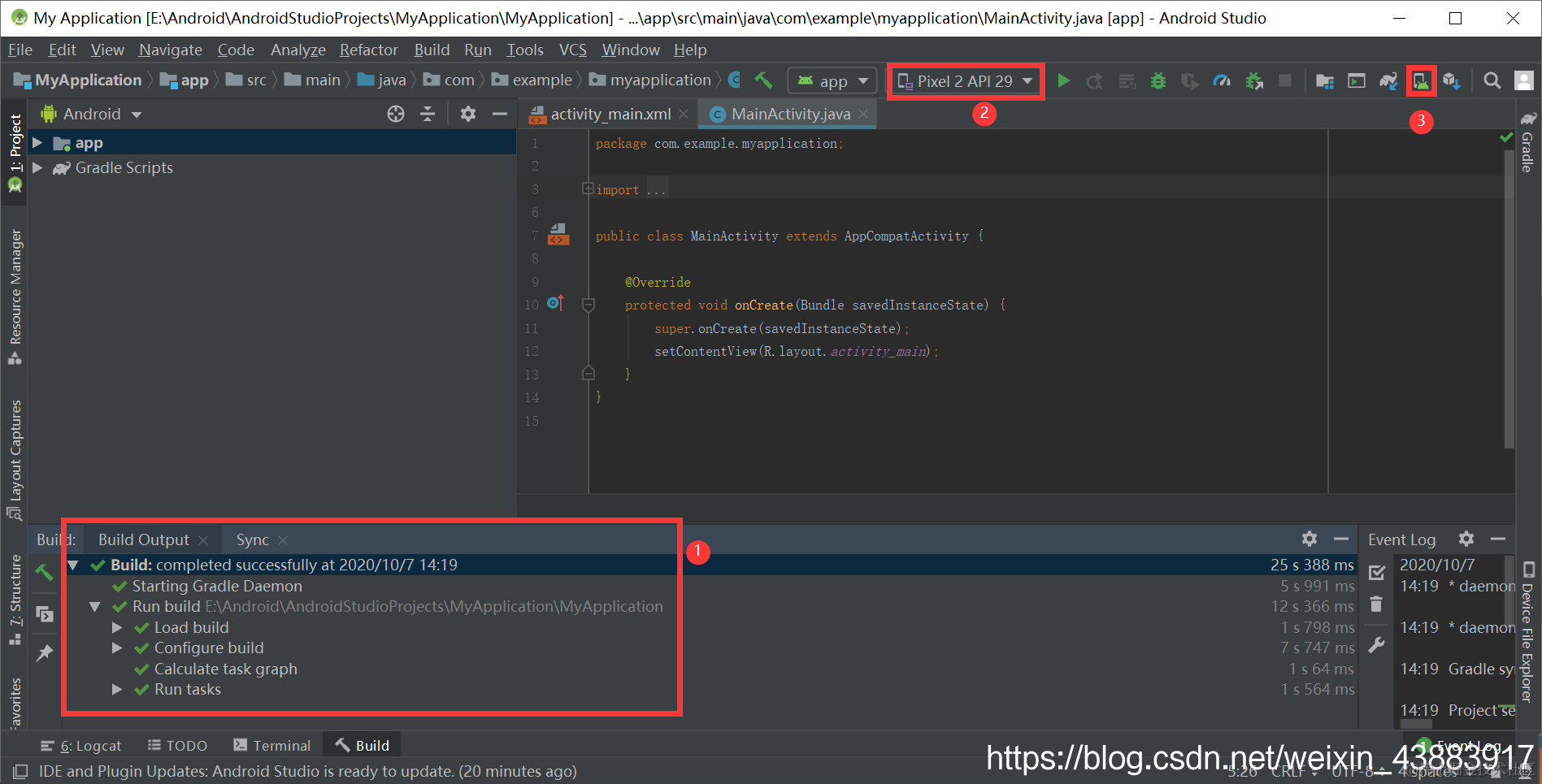Open the File menu
The width and height of the screenshot is (1542, 784).
(x=20, y=50)
